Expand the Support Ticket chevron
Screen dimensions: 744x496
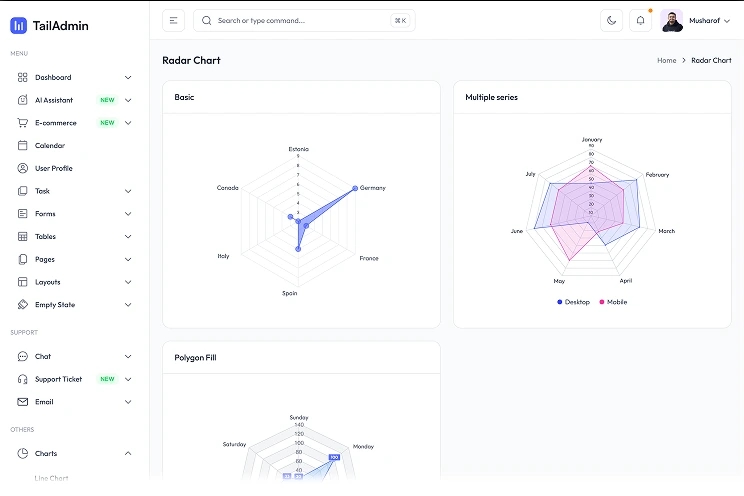pyautogui.click(x=128, y=379)
